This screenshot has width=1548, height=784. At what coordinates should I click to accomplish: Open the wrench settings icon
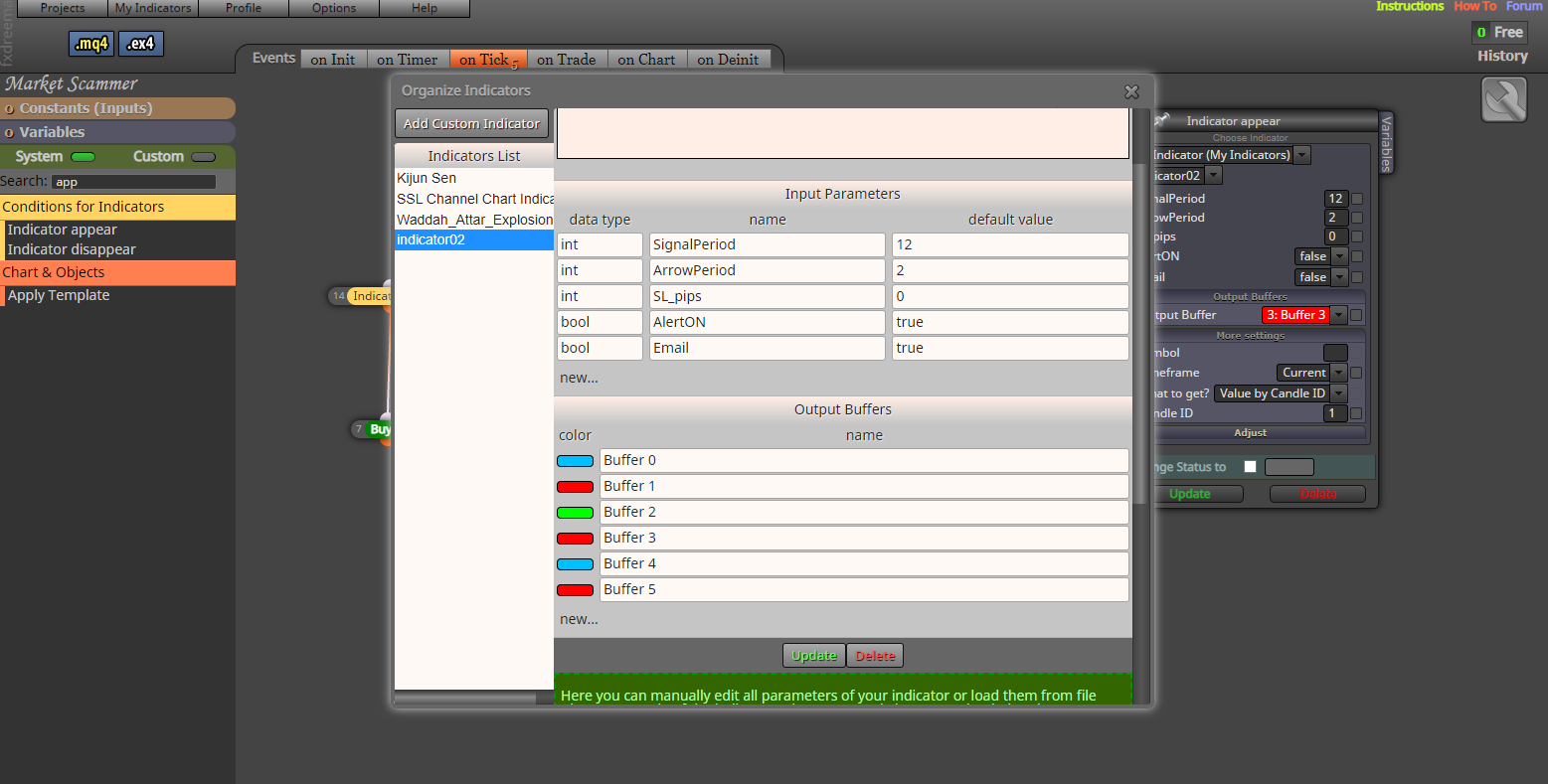pyautogui.click(x=1504, y=100)
